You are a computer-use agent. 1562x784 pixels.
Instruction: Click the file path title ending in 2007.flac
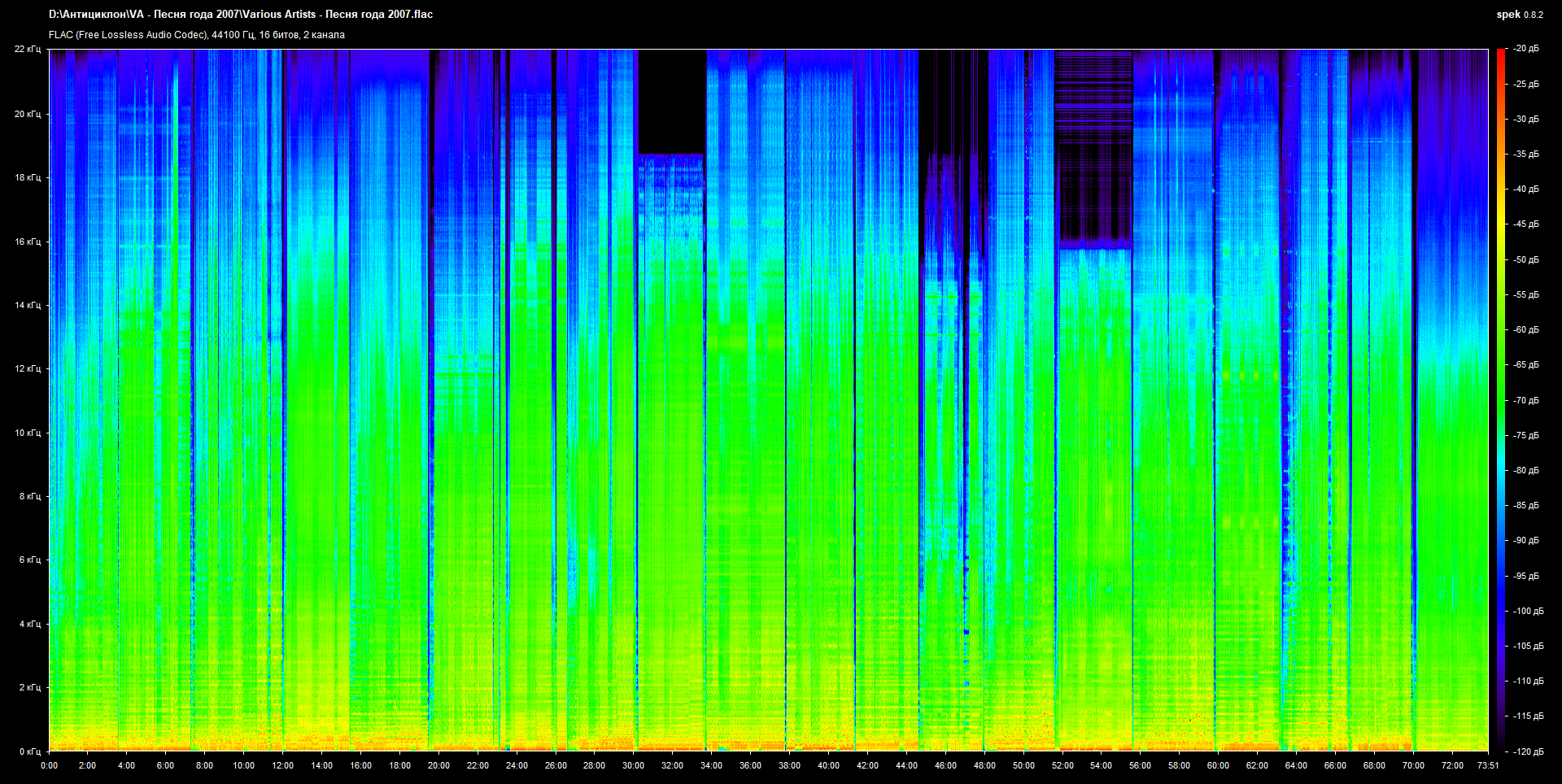(x=241, y=15)
